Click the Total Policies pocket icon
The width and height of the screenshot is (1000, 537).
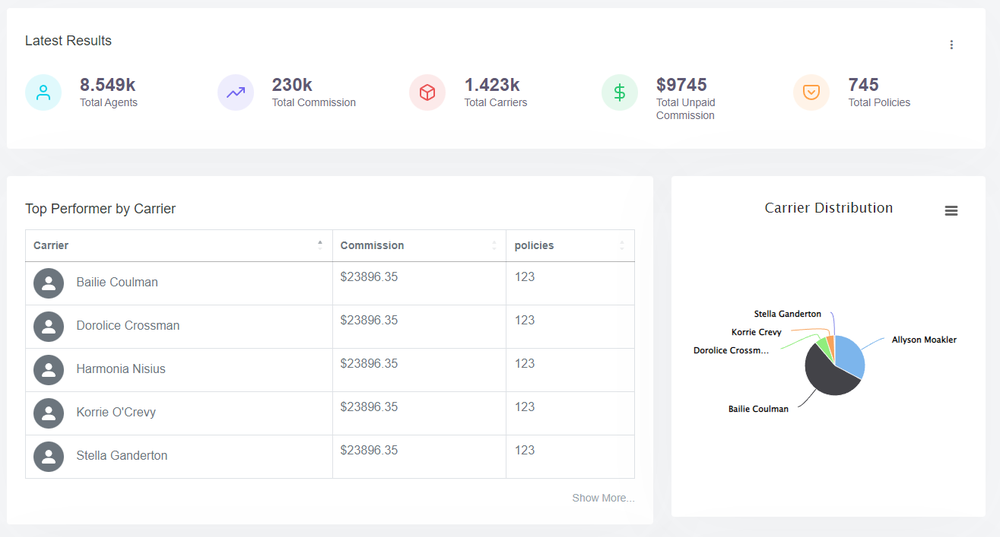(811, 92)
